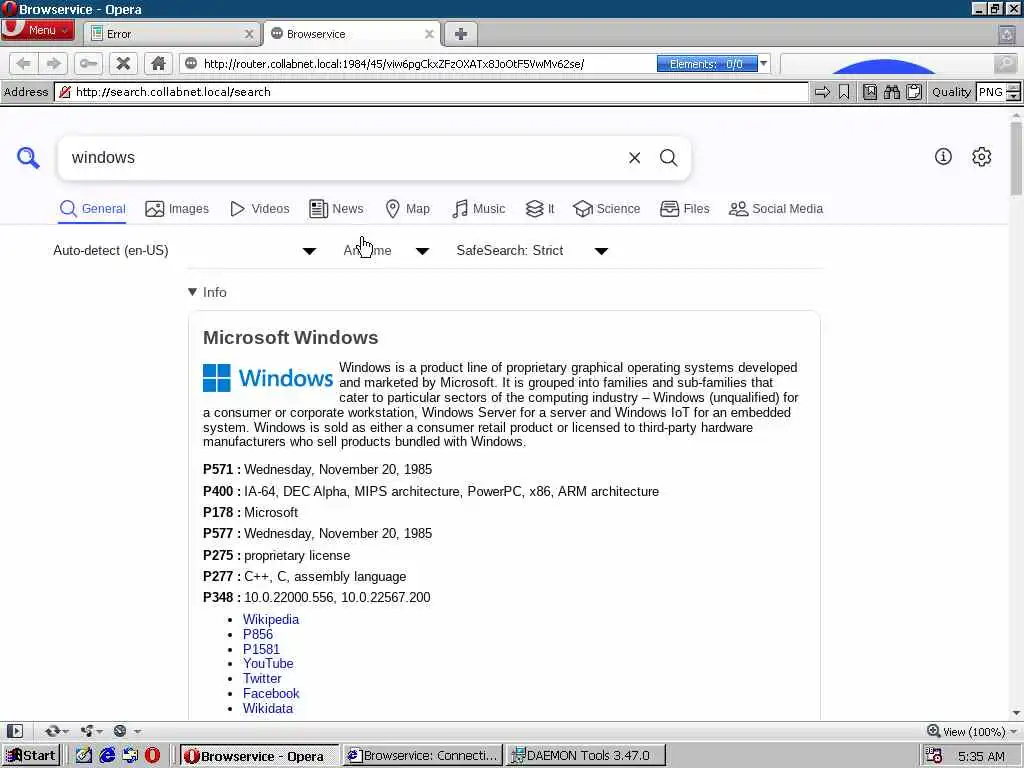Open preferences gear icon
Viewport: 1024px width, 768px height.
(982, 156)
